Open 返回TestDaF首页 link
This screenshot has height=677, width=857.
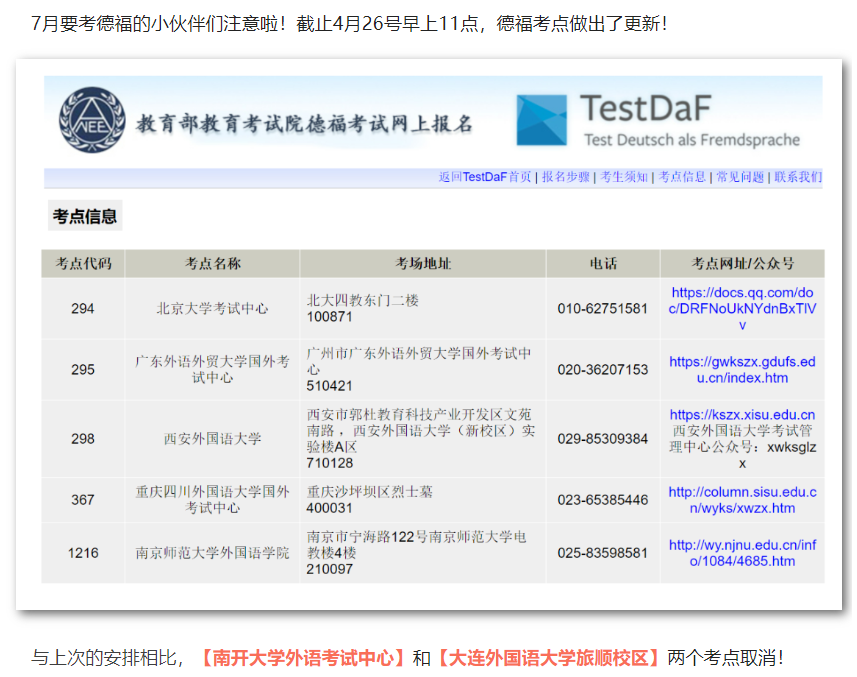point(485,177)
